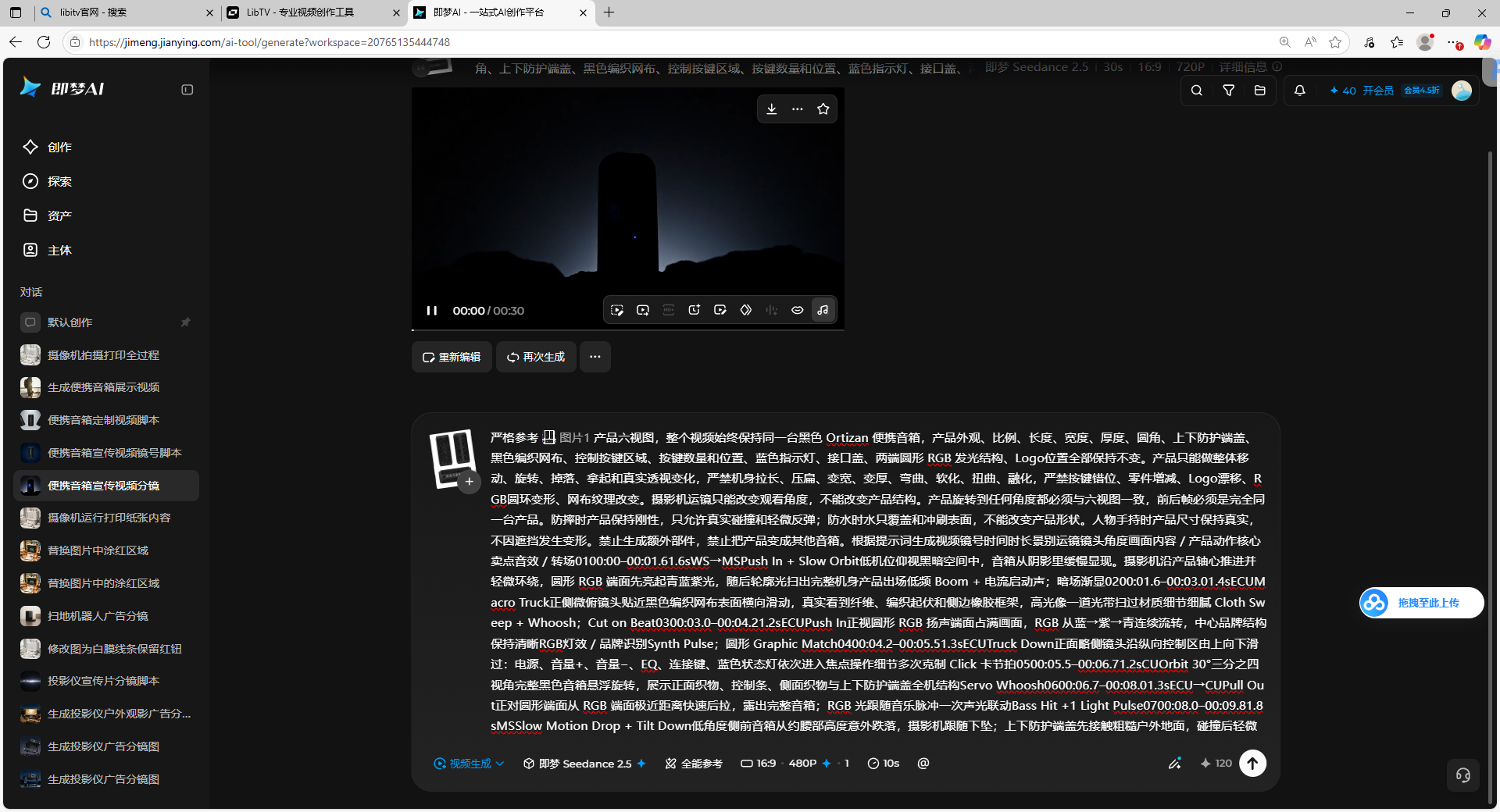This screenshot has width=1500, height=812.
Task: Click the 拖拽至此上传 cloud upload widget
Action: coord(1421,603)
